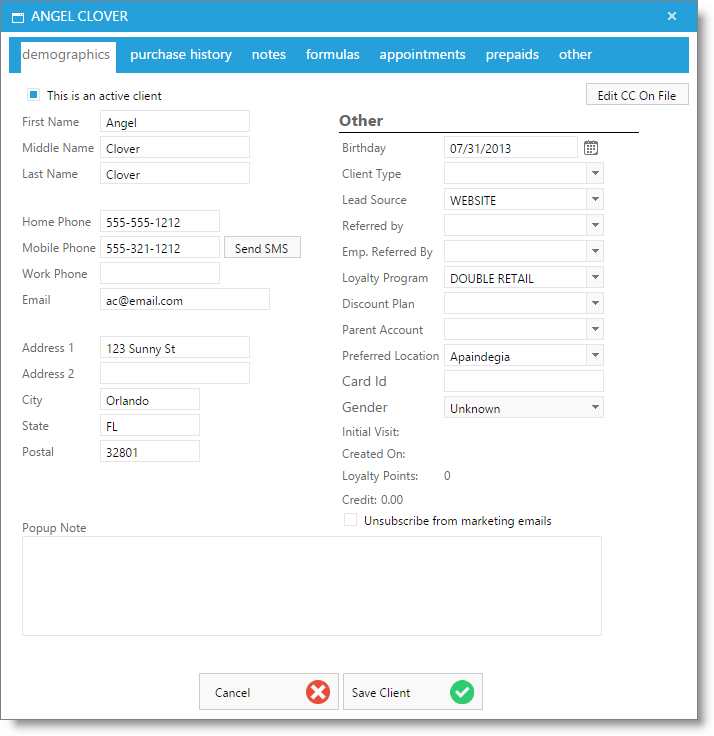Screen dimensions: 714x736
Task: Go to the prepaids tab
Action: pyautogui.click(x=512, y=55)
